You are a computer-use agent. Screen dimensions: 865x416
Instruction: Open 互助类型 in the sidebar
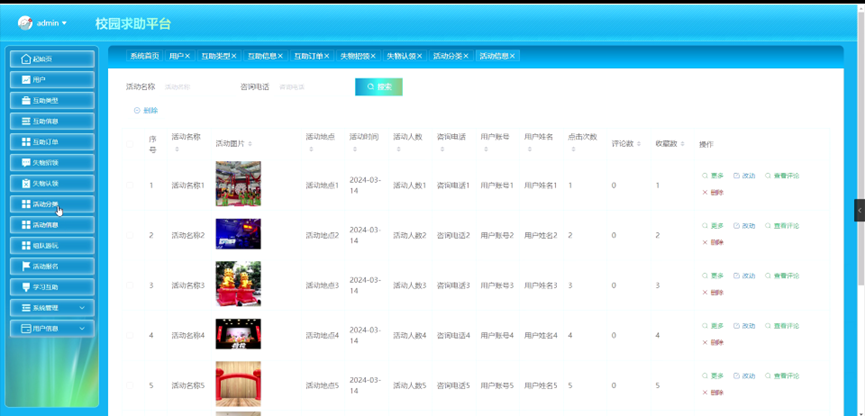(52, 100)
